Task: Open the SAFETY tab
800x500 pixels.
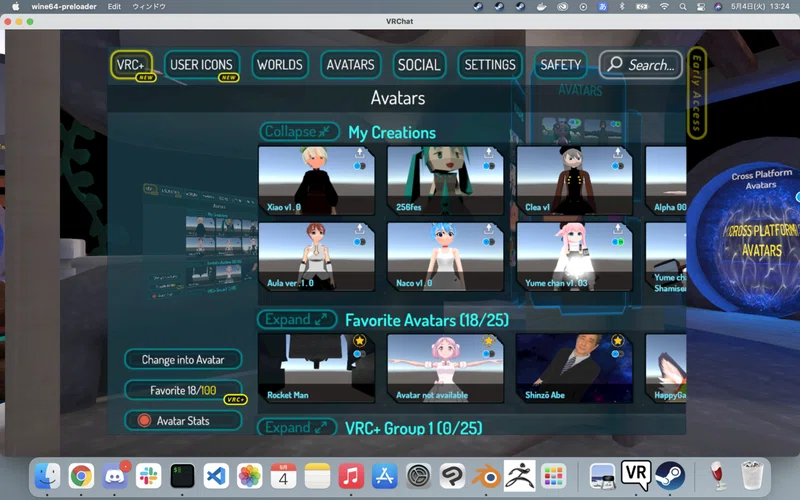Action: click(x=561, y=65)
